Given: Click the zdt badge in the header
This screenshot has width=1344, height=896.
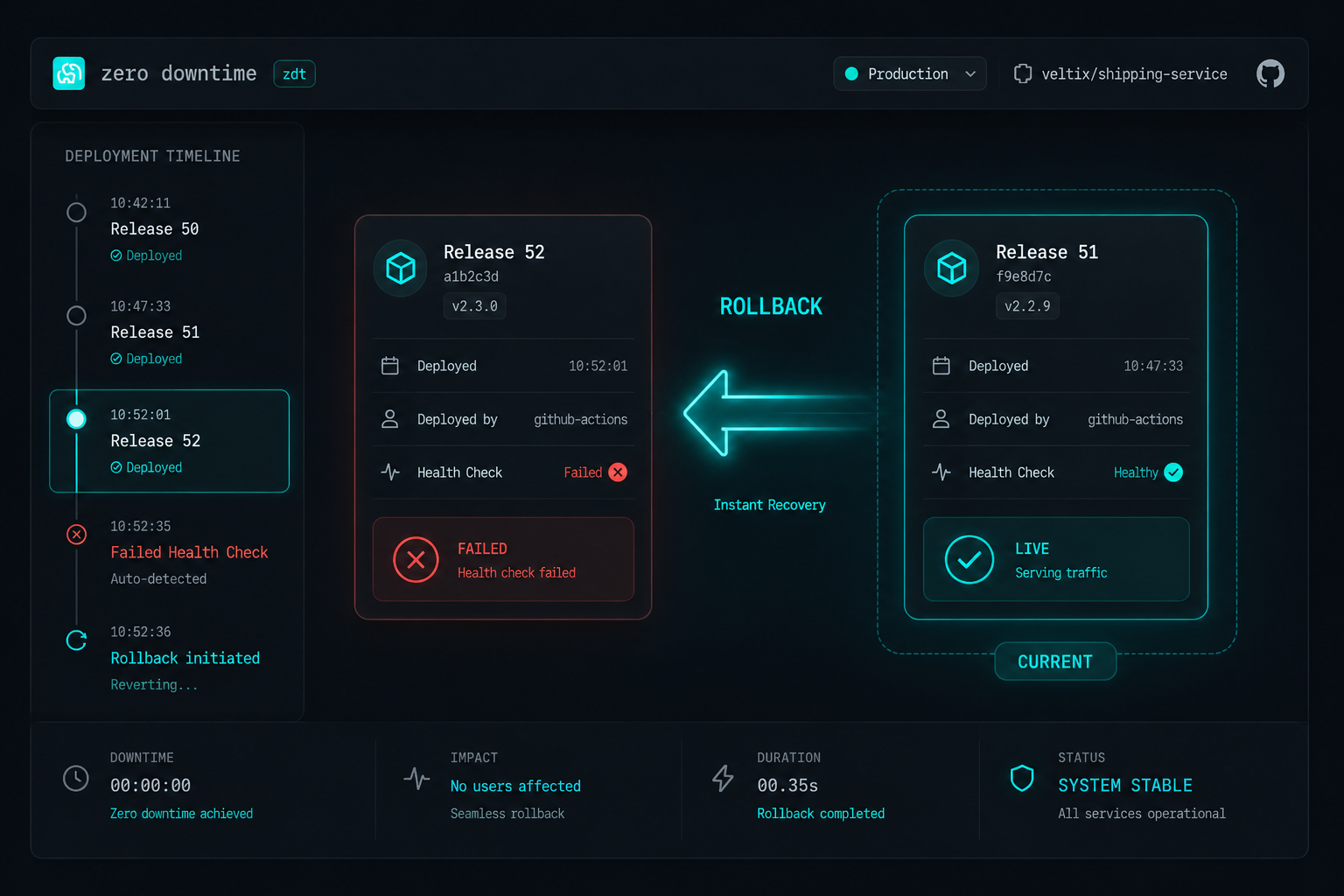Looking at the screenshot, I should point(294,73).
